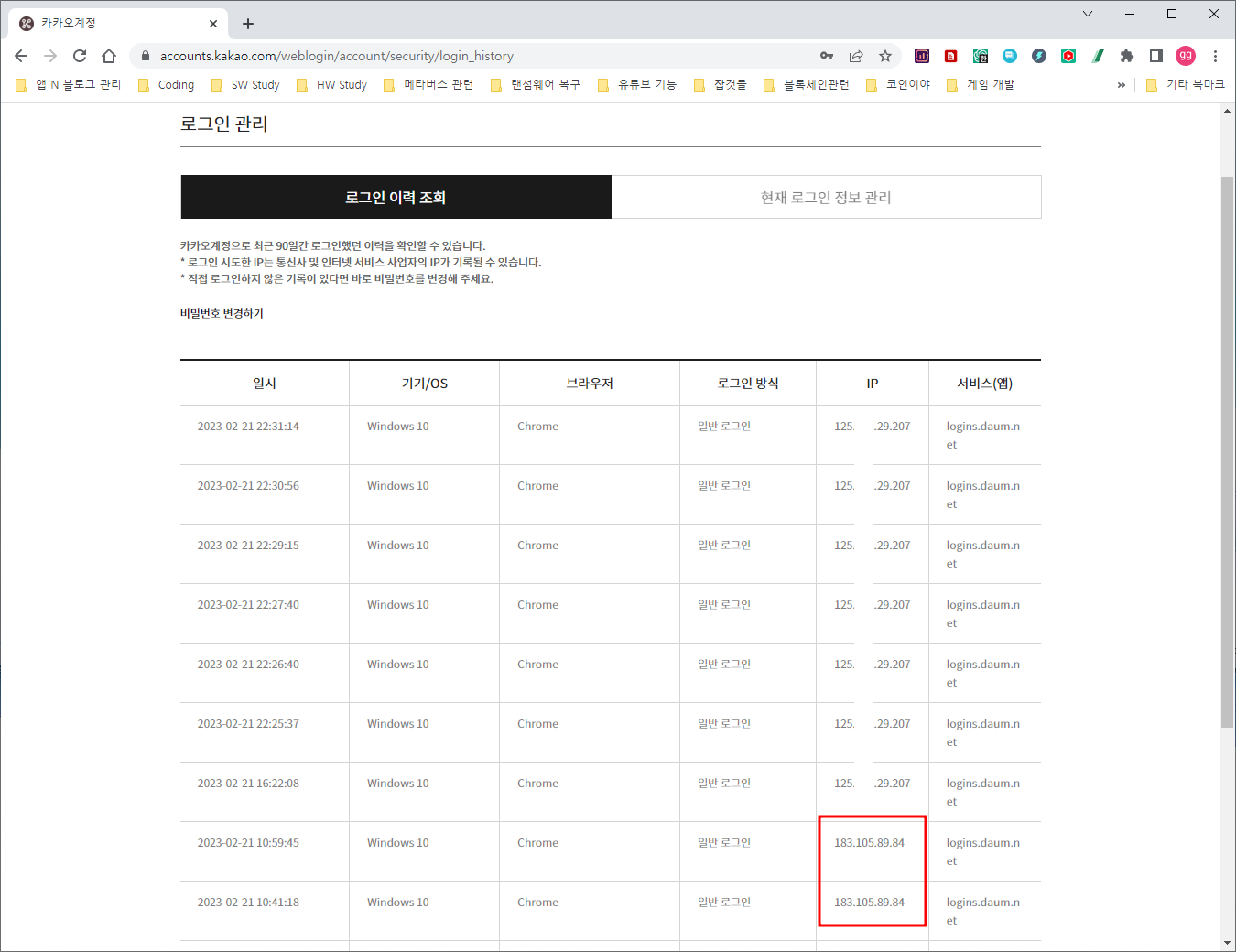Open the Coding bookmark folder

166,84
